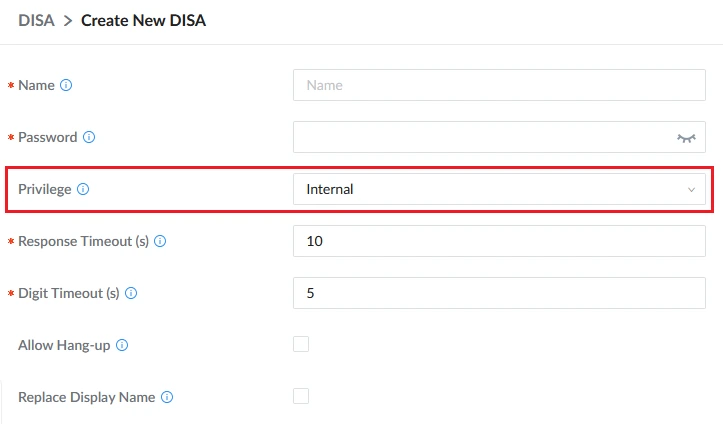723x424 pixels.
Task: Open the Allow Hang-up info icon
Action: (122, 345)
